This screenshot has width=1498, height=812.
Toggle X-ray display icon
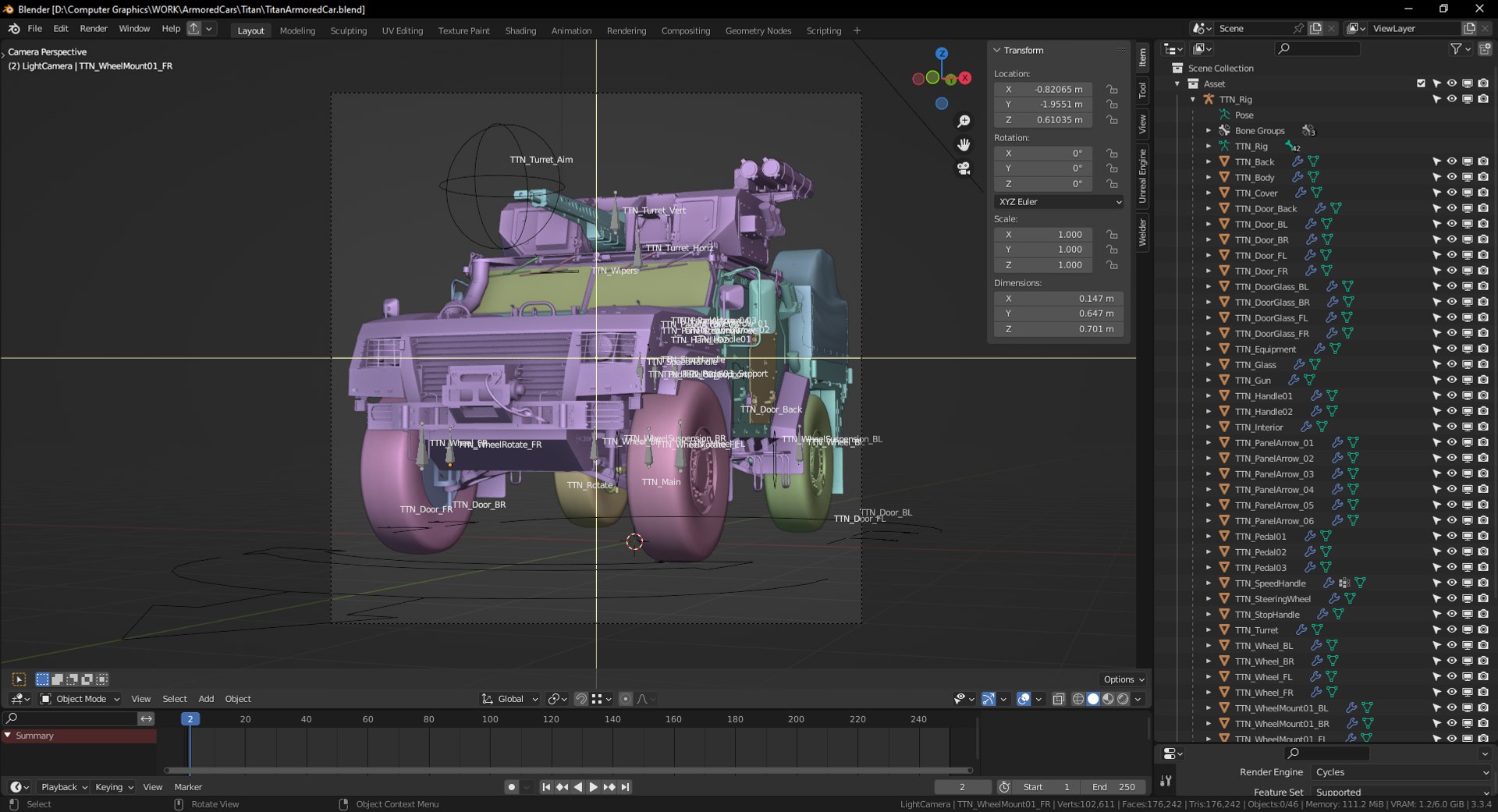pyautogui.click(x=1059, y=699)
